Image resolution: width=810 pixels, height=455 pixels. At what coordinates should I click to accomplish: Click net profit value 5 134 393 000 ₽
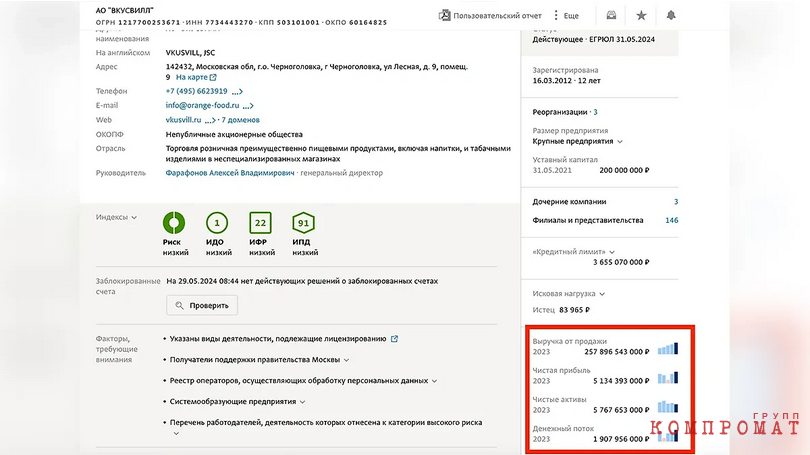pyautogui.click(x=621, y=381)
